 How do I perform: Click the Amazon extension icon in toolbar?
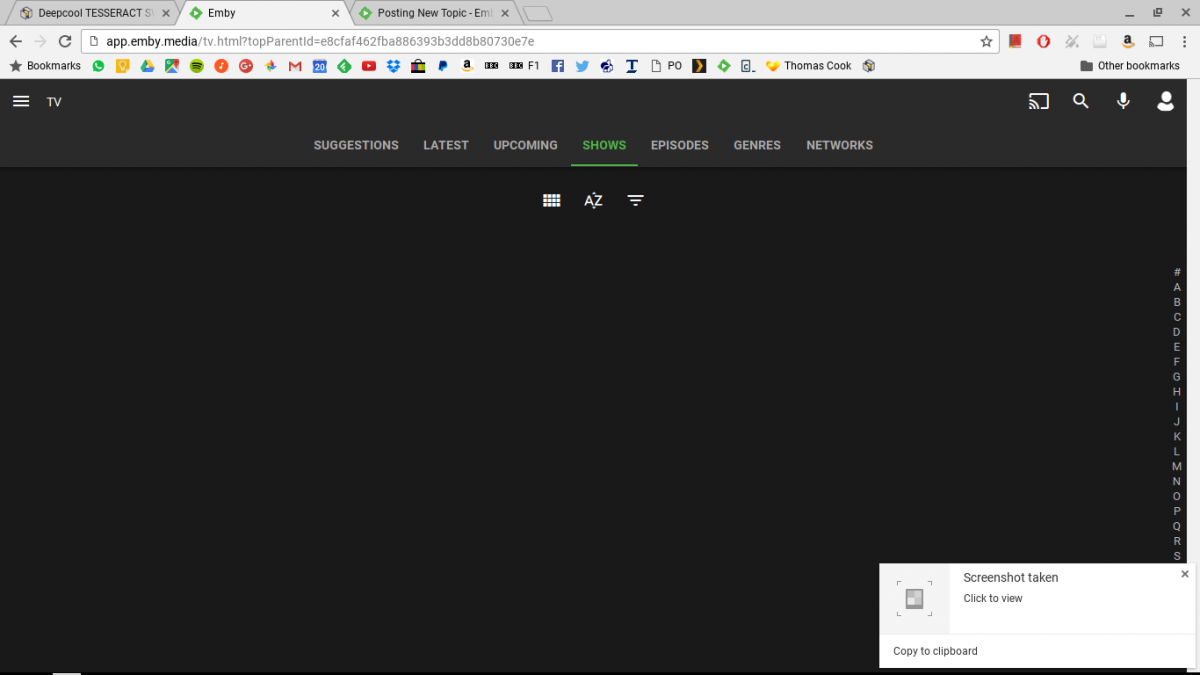pos(1128,41)
